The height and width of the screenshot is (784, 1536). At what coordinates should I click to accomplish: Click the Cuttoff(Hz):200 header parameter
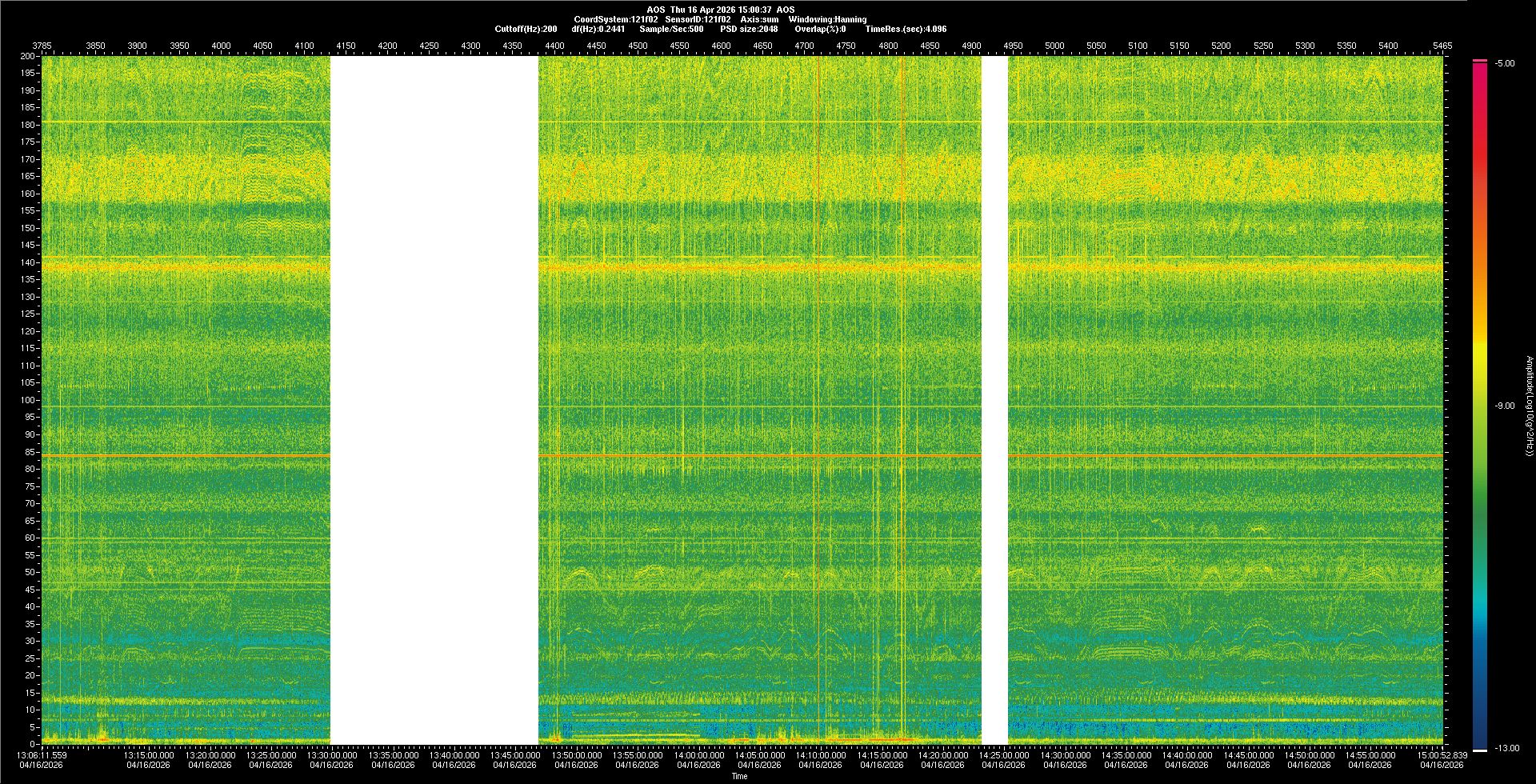pyautogui.click(x=526, y=29)
